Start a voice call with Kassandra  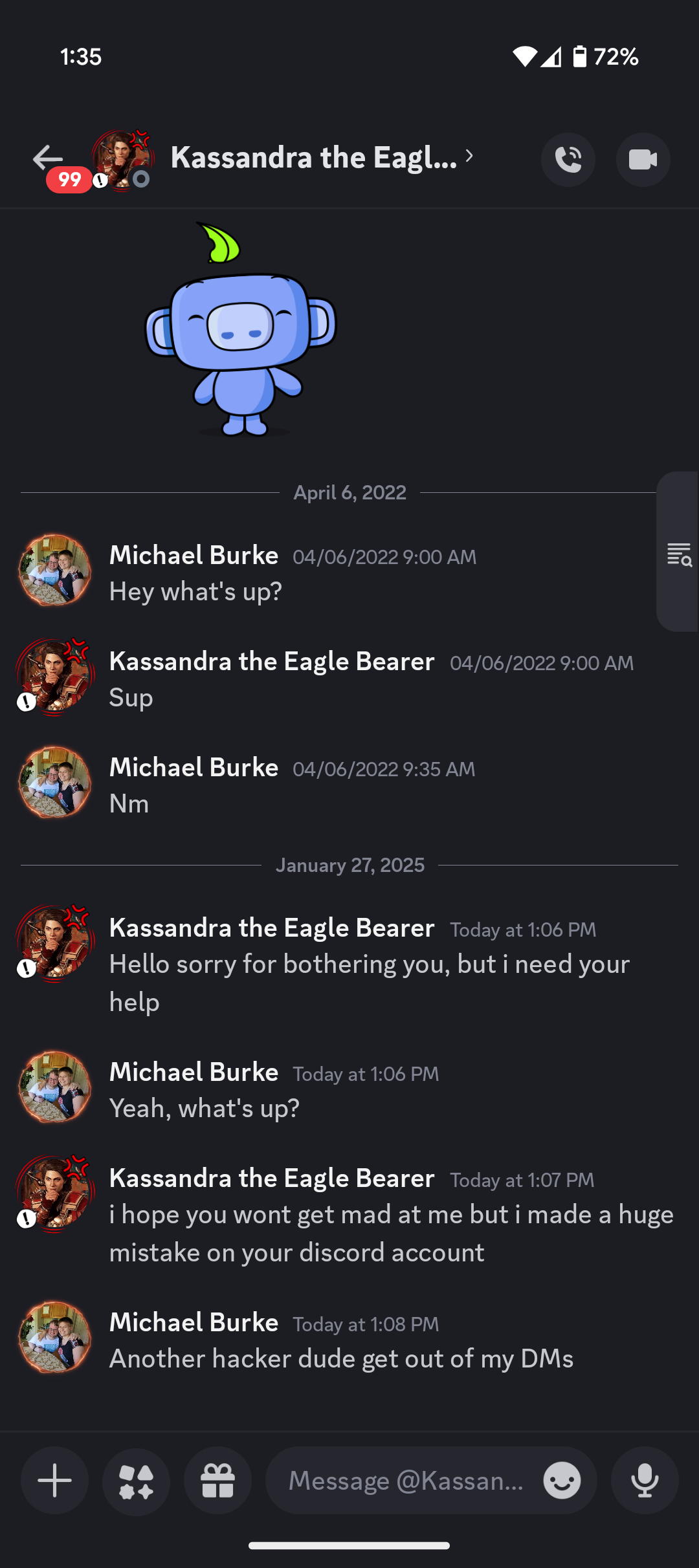[x=568, y=160]
